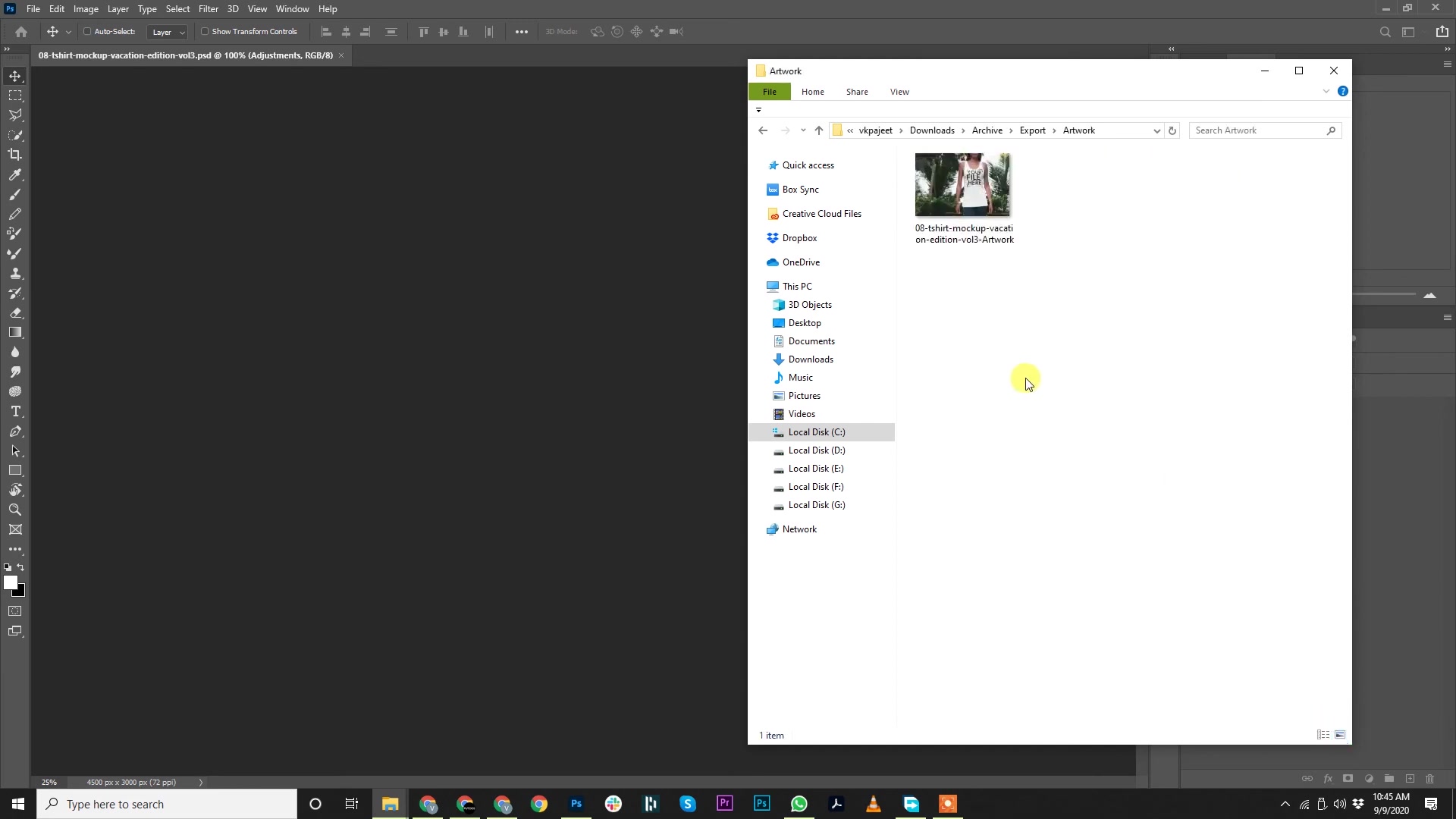This screenshot has height=819, width=1456.
Task: Select the Move tool
Action: click(15, 77)
